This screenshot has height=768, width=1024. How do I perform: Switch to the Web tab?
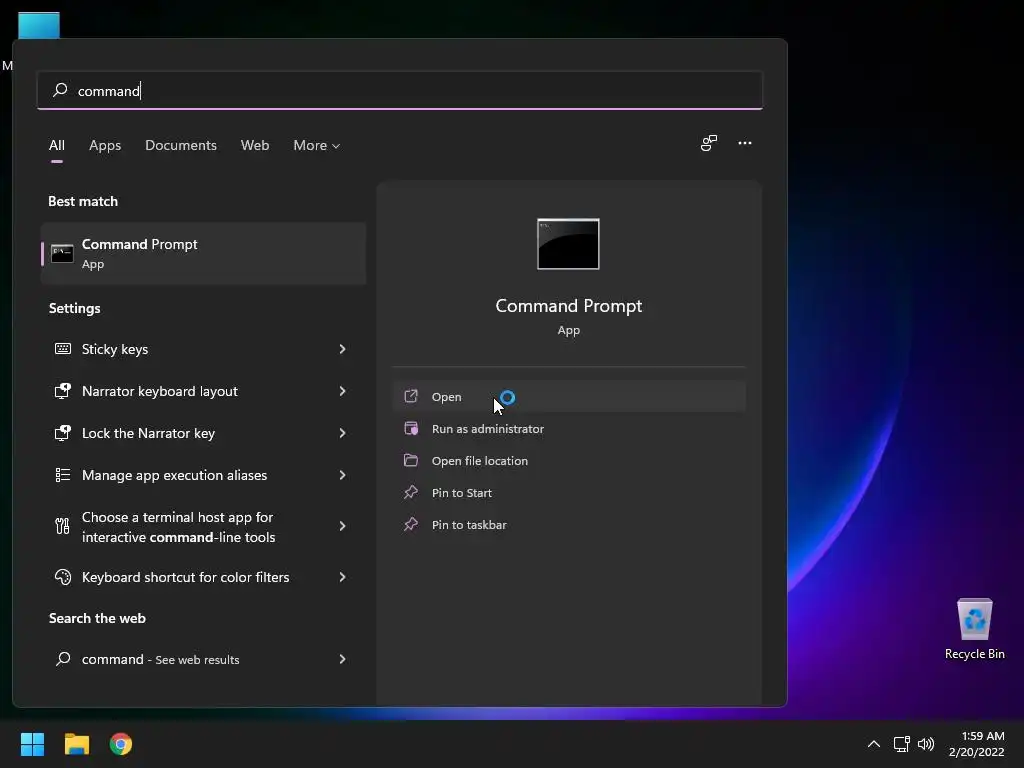[255, 145]
